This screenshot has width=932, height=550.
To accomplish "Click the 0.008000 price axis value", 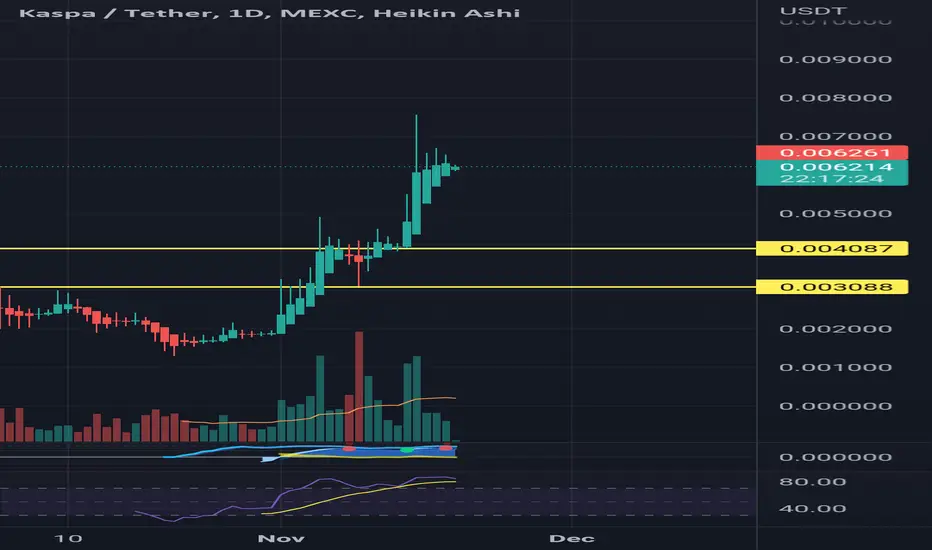I will click(x=835, y=98).
